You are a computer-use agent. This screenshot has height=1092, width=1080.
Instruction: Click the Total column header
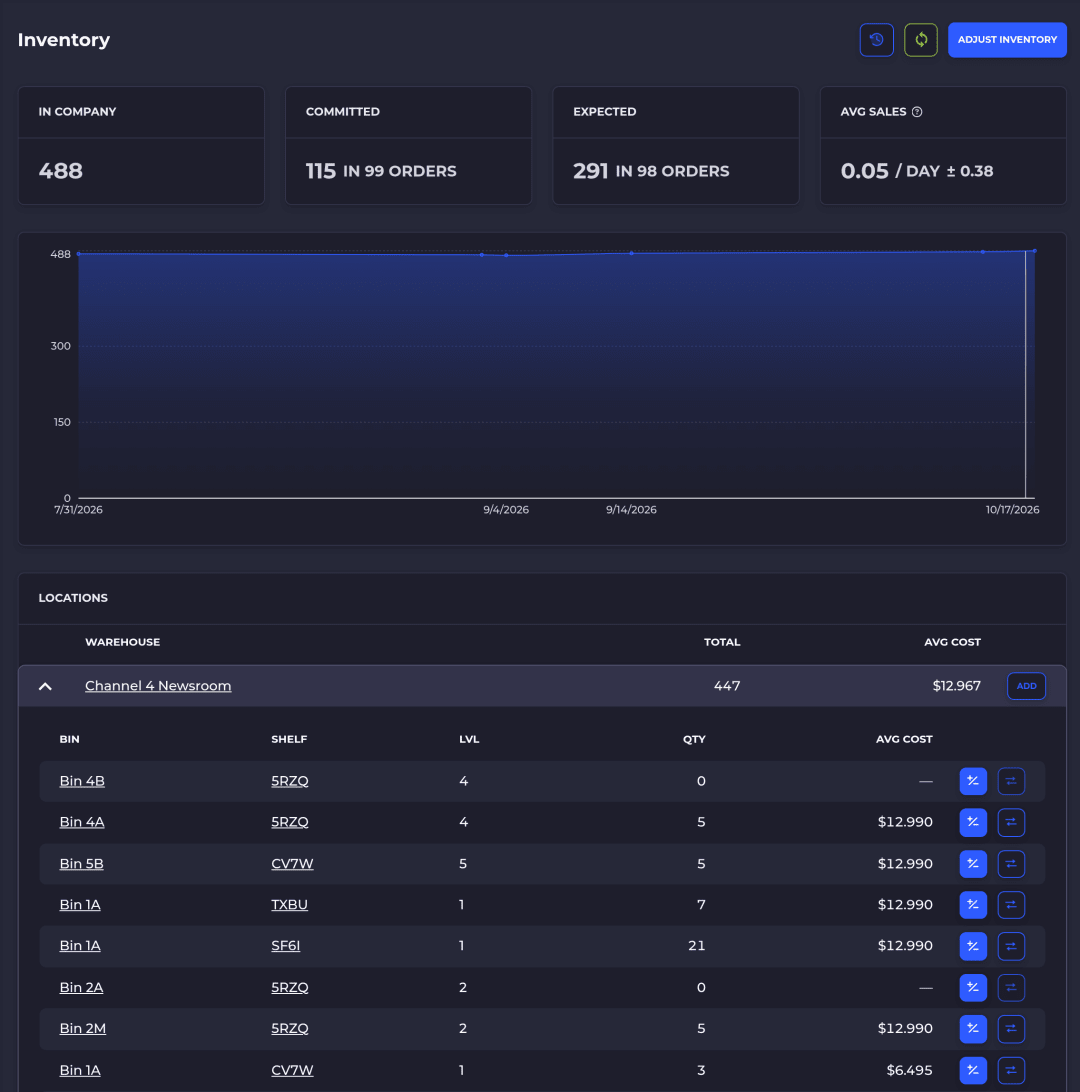point(722,642)
